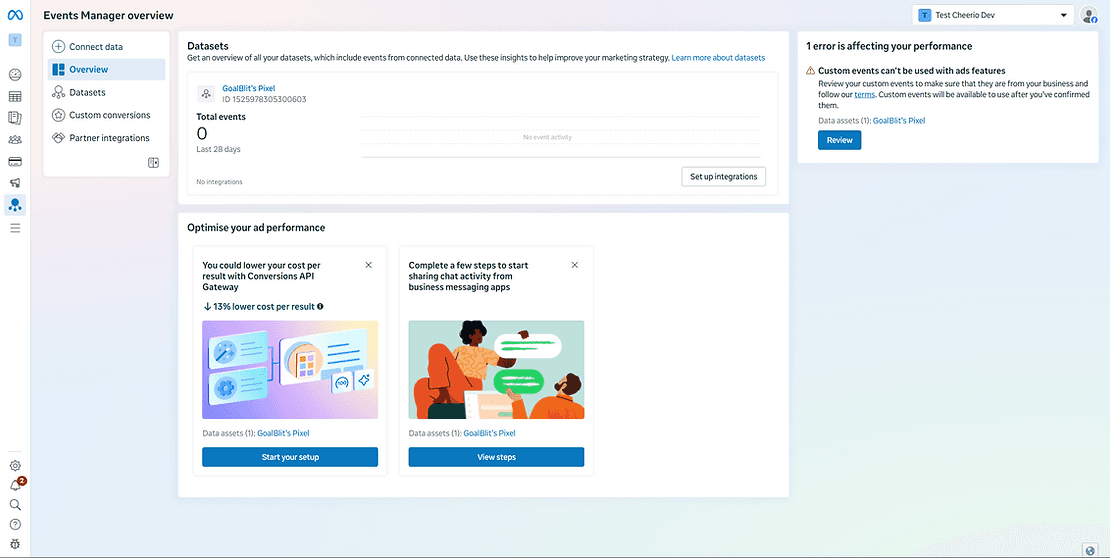Open the Billing card icon
This screenshot has width=1110, height=558.
tap(15, 161)
